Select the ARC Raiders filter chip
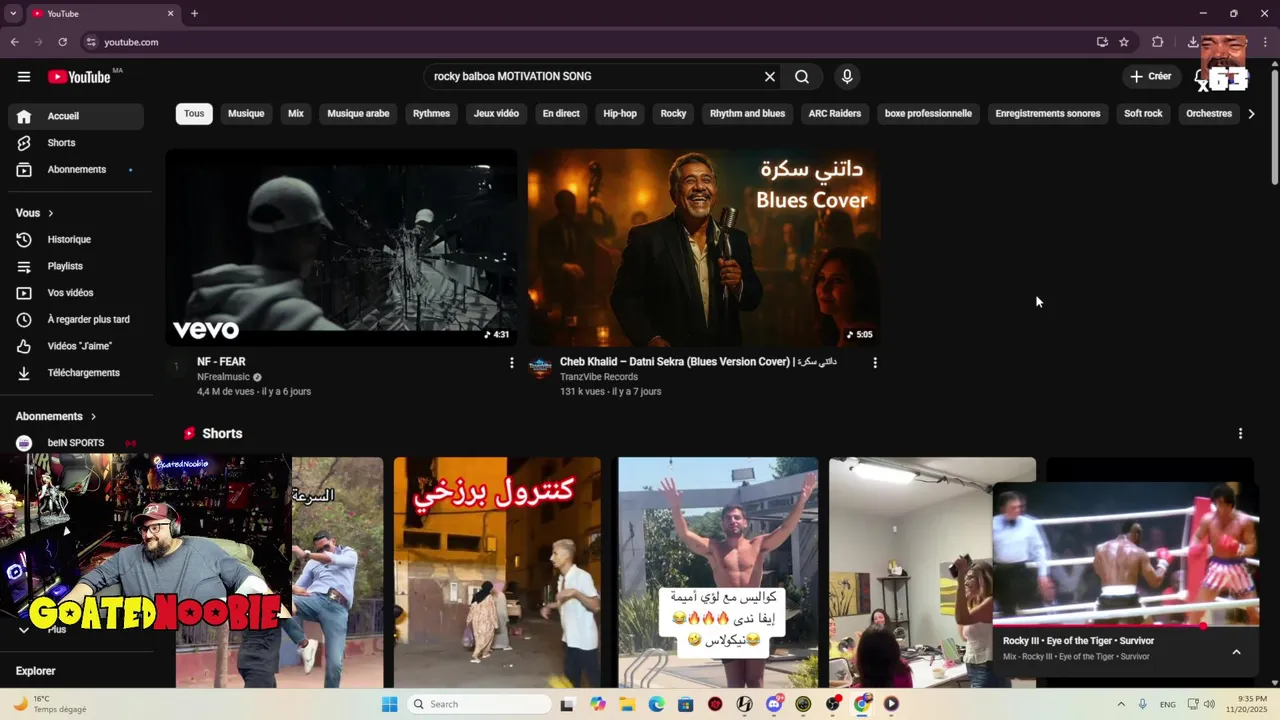The image size is (1280, 720). pyautogui.click(x=835, y=114)
